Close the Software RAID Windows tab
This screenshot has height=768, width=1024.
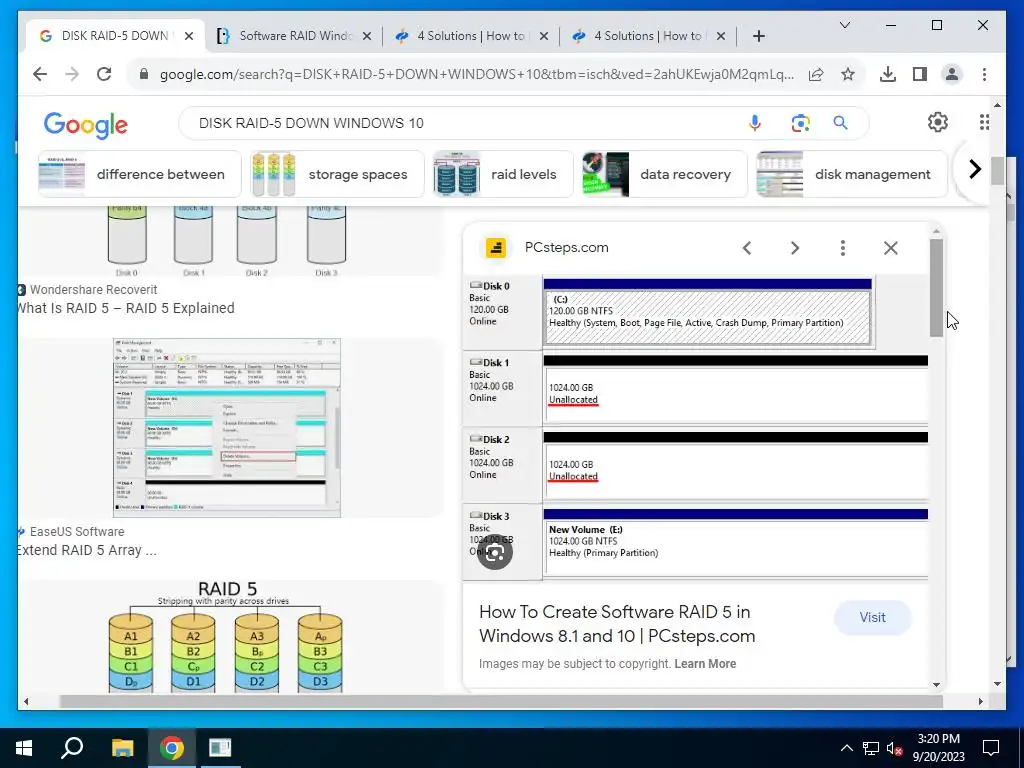367,37
